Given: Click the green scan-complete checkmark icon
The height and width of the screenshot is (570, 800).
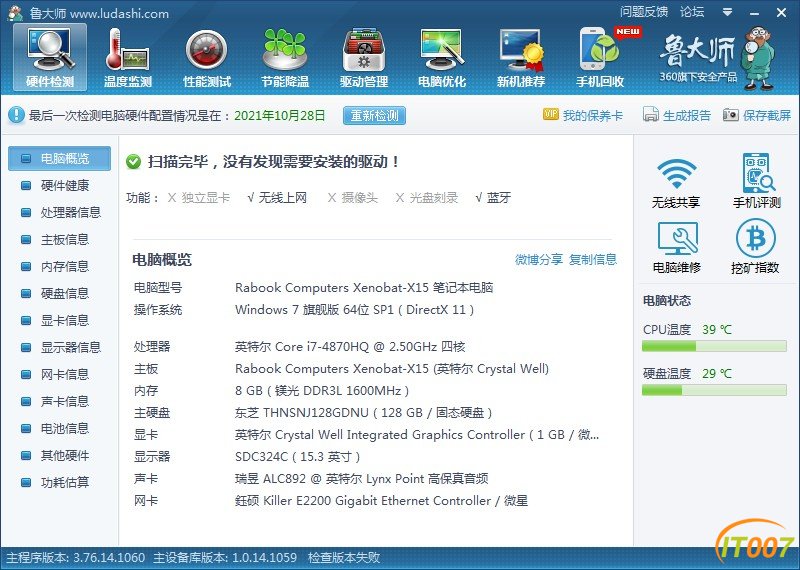Looking at the screenshot, I should click(133, 162).
